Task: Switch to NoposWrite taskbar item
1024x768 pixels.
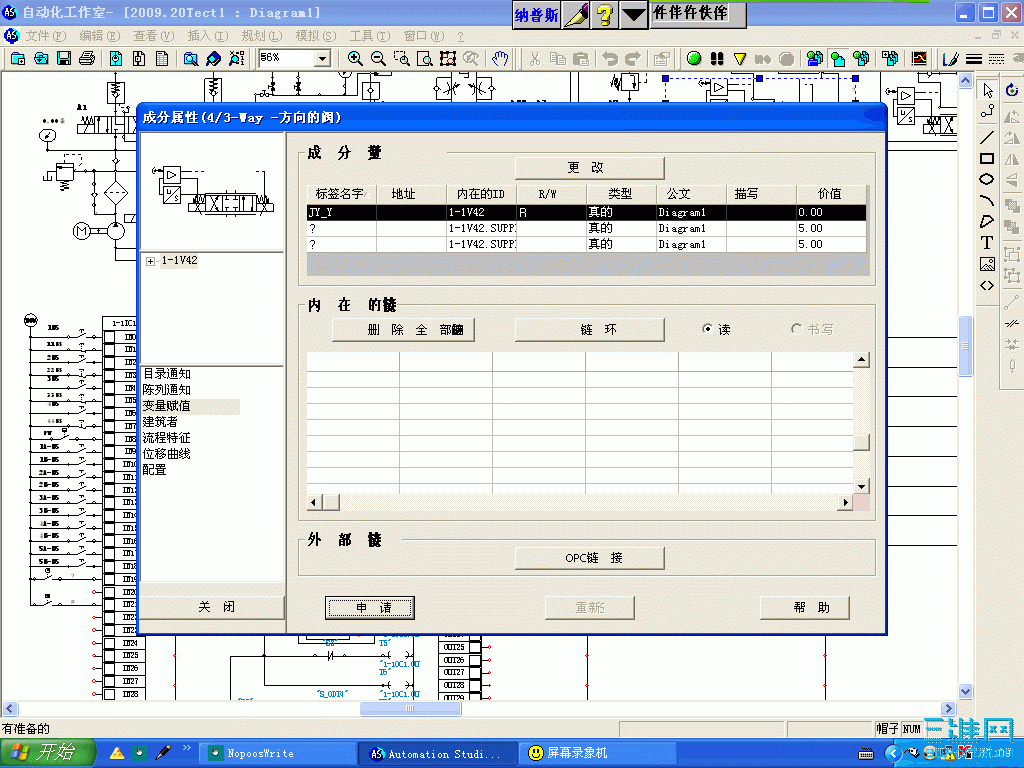Action: 277,754
